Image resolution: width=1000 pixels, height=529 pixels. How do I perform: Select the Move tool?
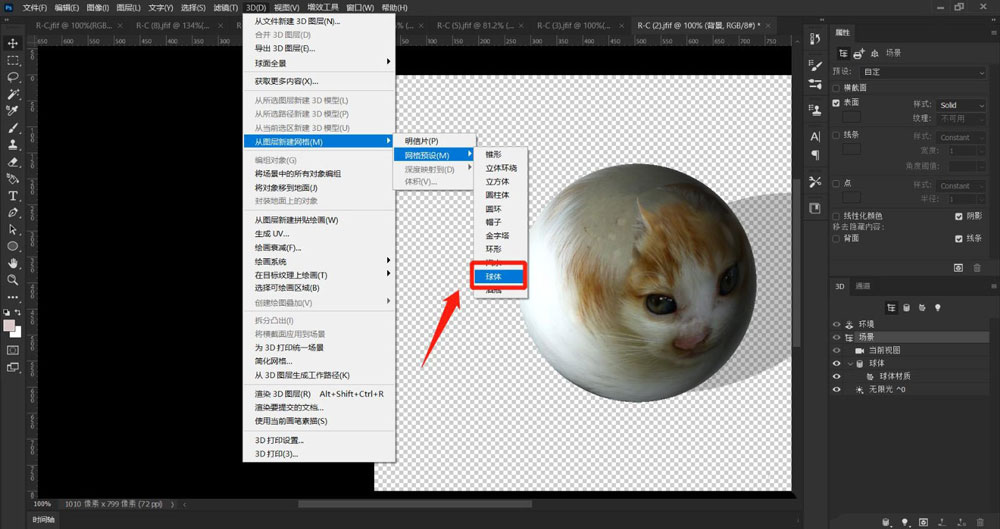(12, 43)
